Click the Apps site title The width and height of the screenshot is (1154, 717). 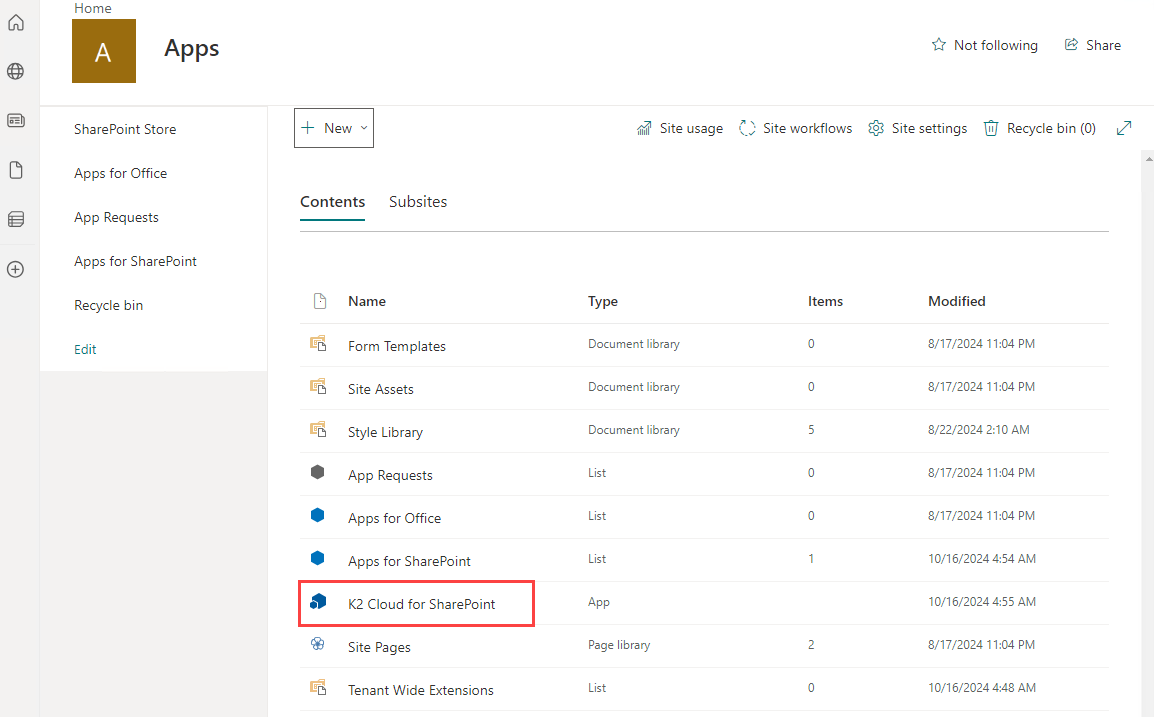pos(191,49)
